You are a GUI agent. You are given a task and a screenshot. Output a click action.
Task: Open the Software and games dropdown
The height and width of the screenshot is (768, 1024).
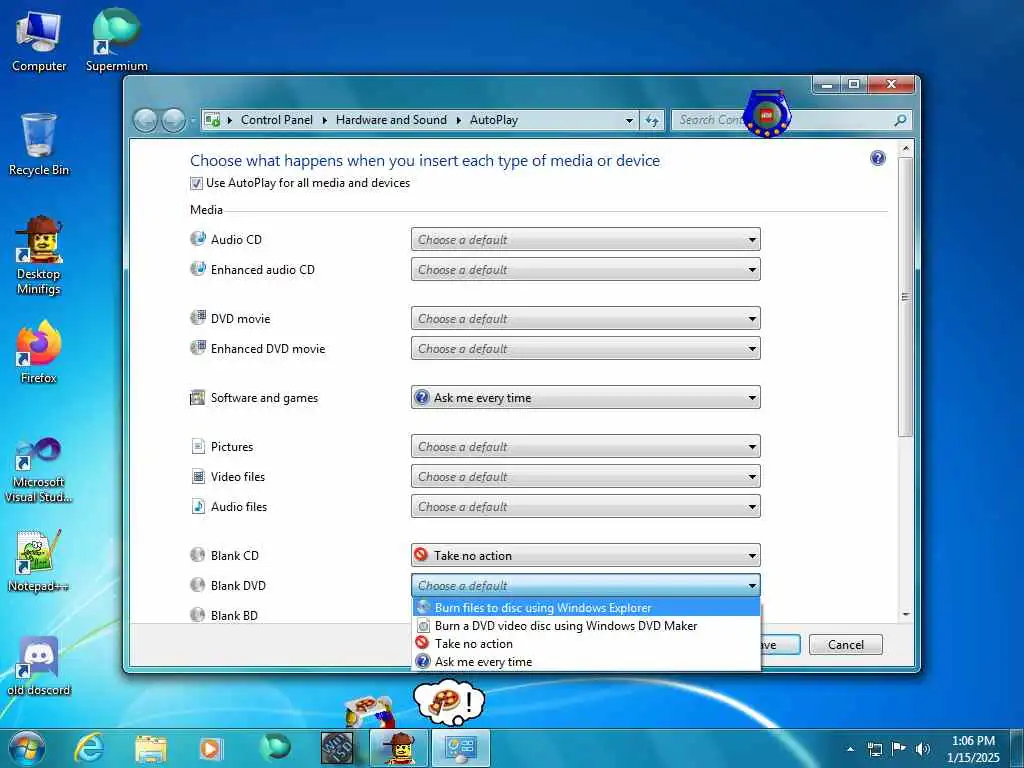586,398
